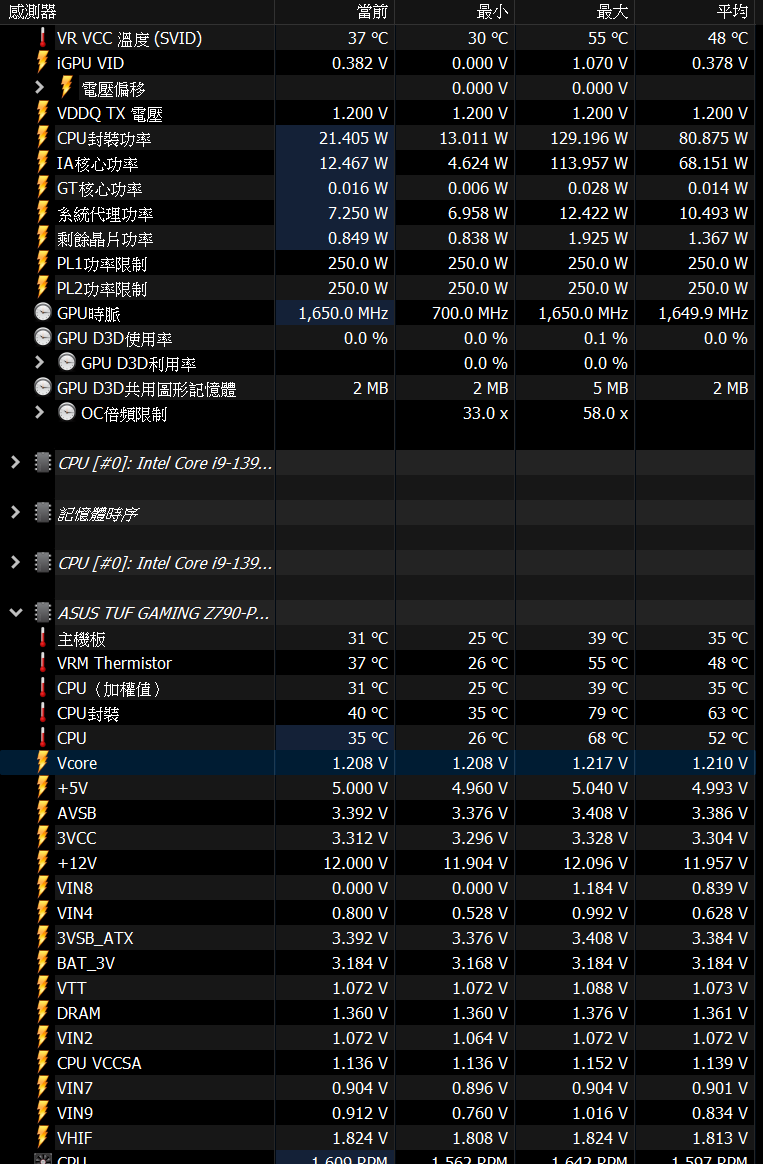Click the clock icon beside GPU時脈
The width and height of the screenshot is (763, 1164).
click(43, 313)
